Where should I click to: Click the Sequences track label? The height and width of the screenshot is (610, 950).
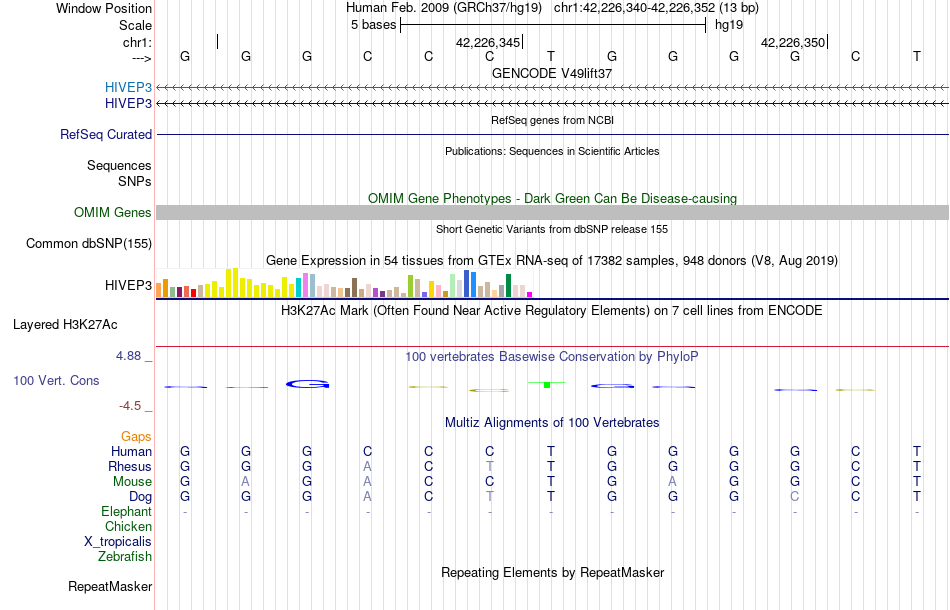point(119,165)
